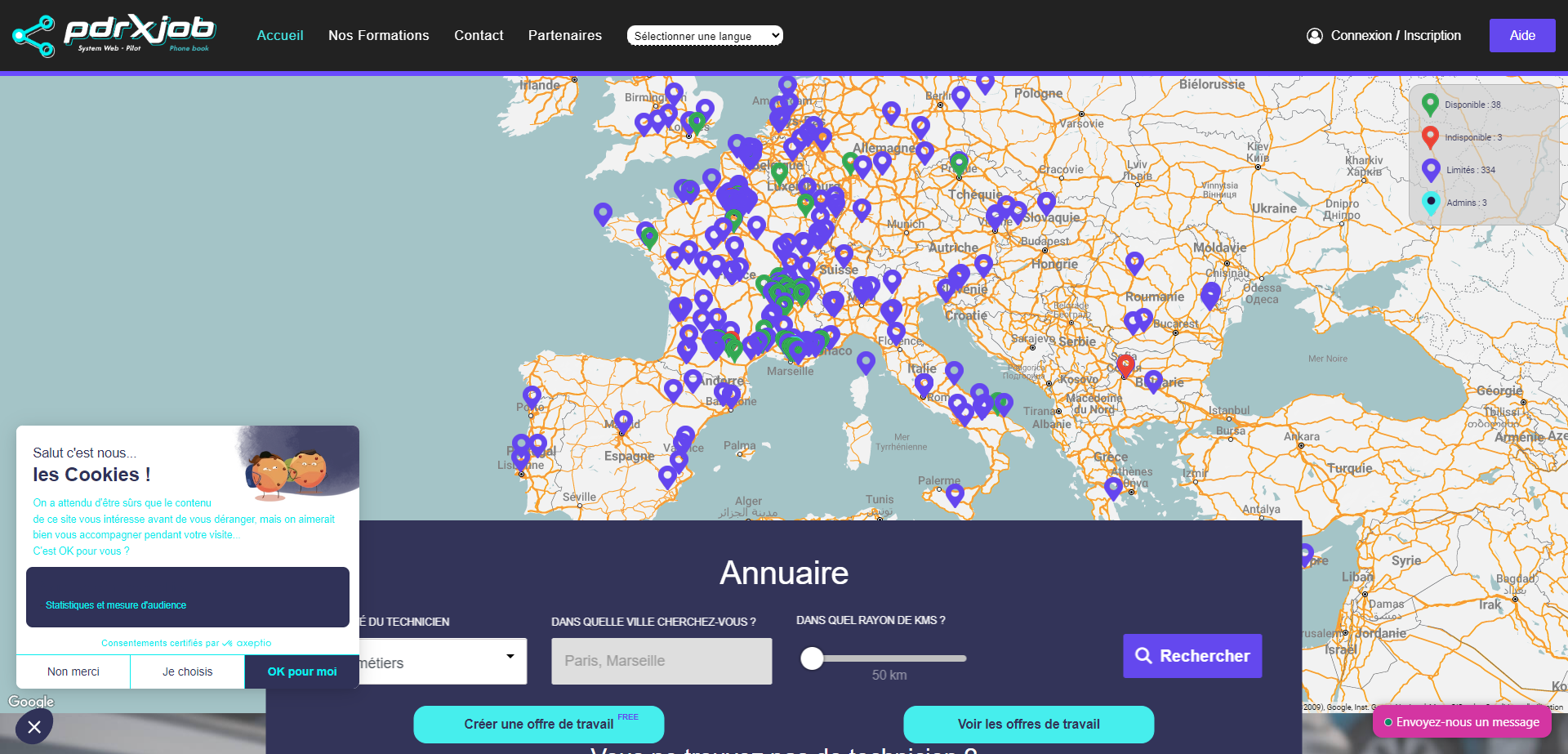Close the widget with the X button
Viewport: 1568px width, 754px height.
(x=34, y=727)
